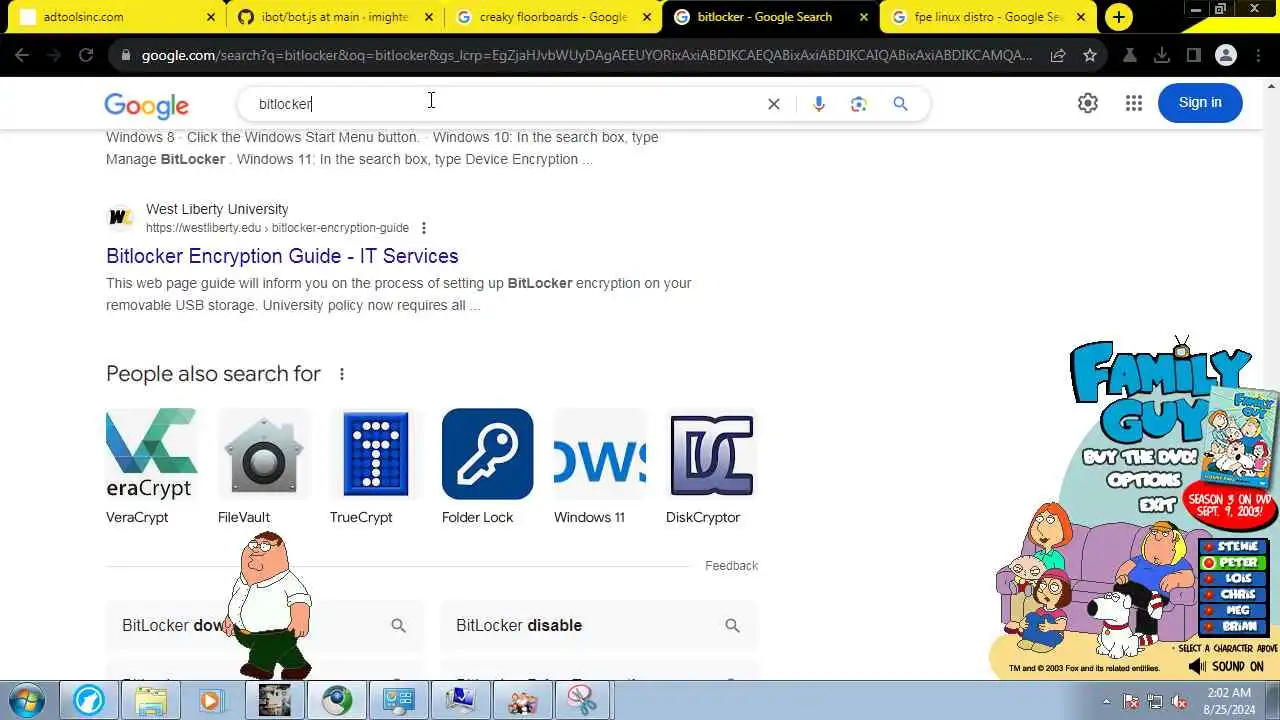
Task: Select Meg in the character list
Action: point(1232,611)
